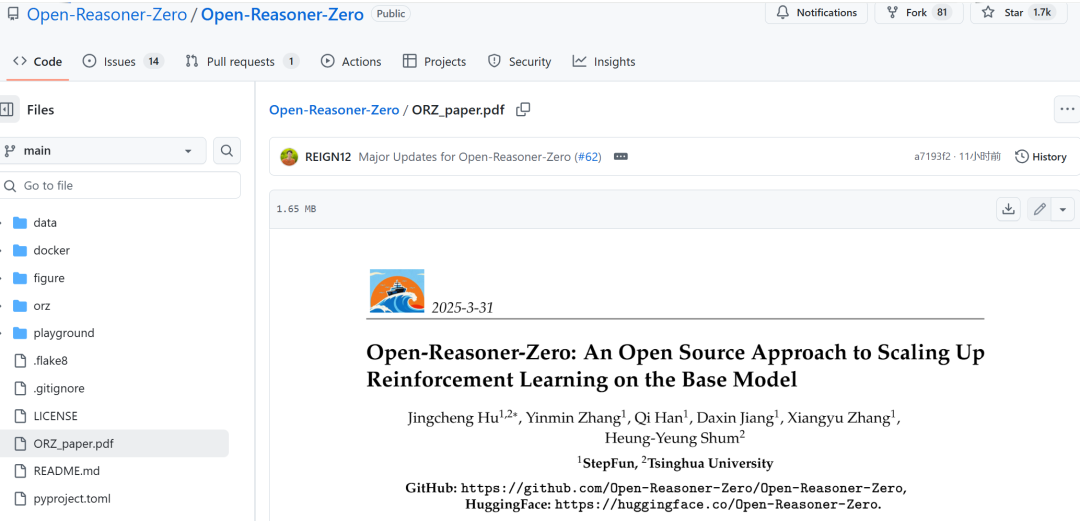
Task: Open the Projects tab
Action: [434, 61]
